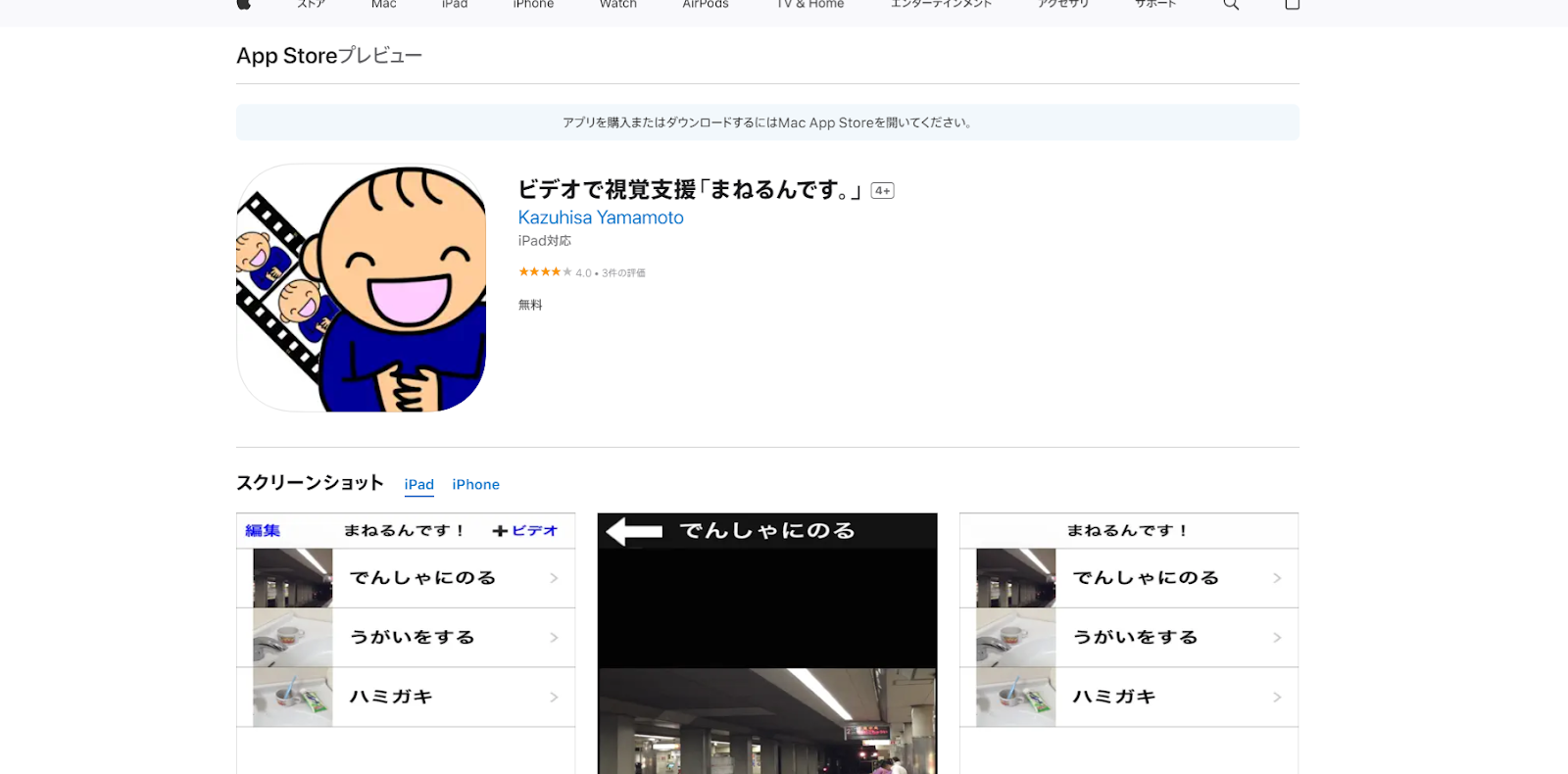Click the まねるんです app icon image
This screenshot has height=774, width=1568.
(362, 288)
